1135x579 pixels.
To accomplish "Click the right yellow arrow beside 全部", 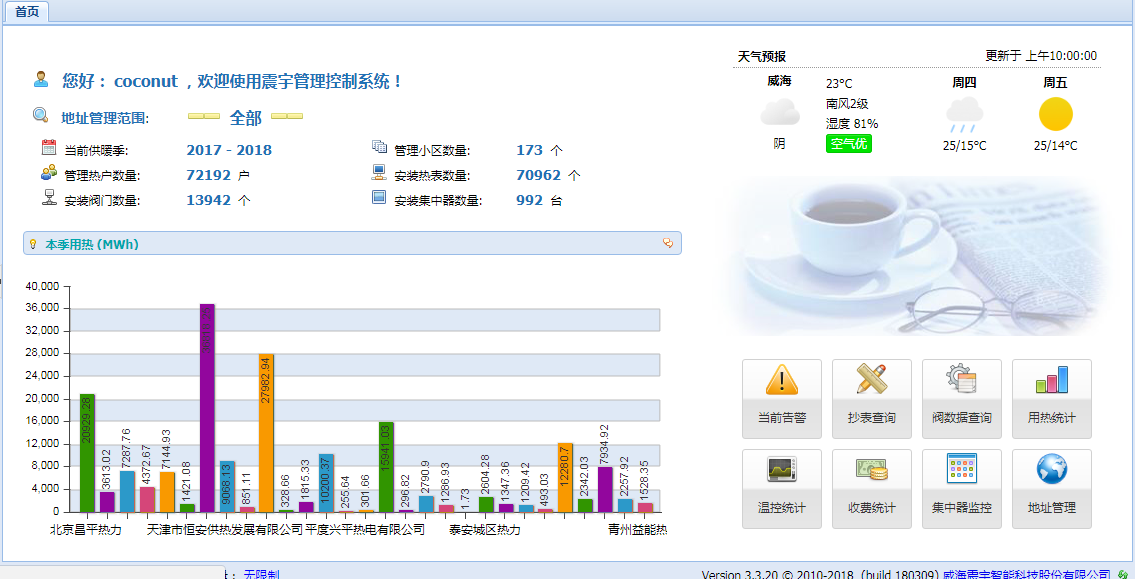I will click(288, 114).
